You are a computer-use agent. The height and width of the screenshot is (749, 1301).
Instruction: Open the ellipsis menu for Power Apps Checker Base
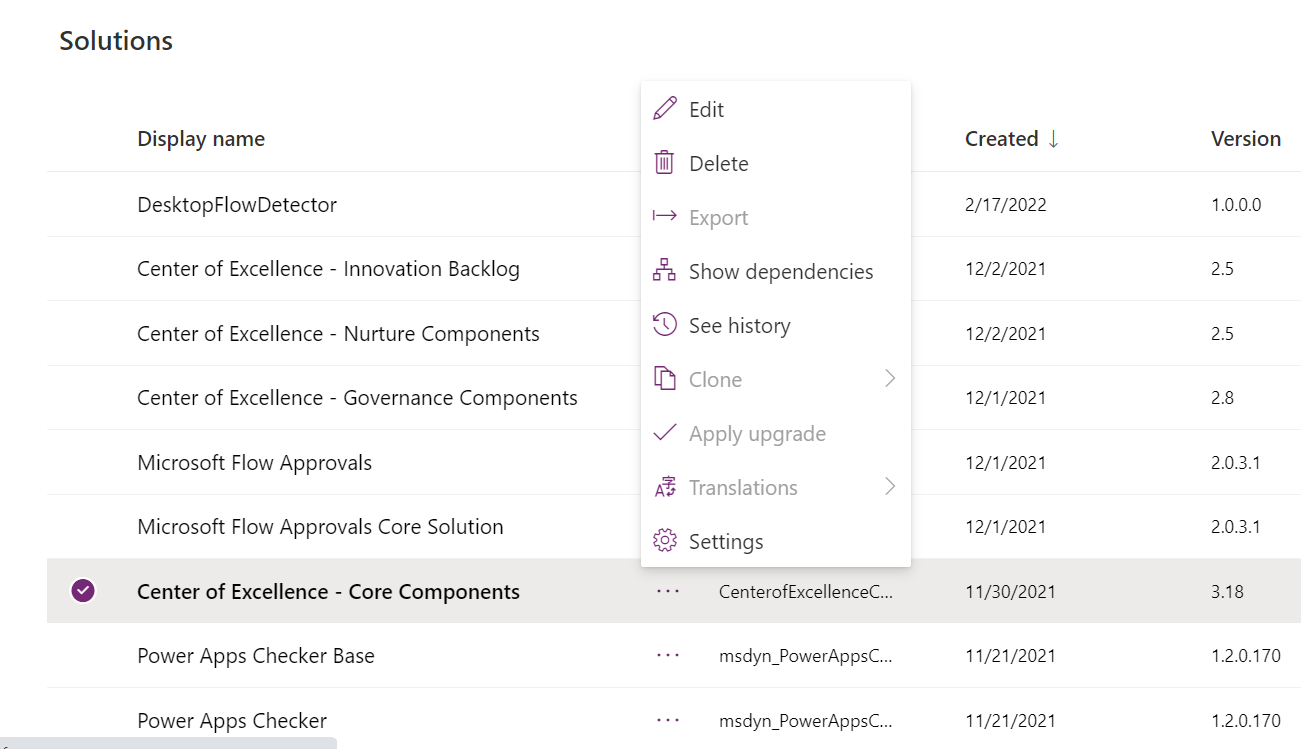coord(665,656)
